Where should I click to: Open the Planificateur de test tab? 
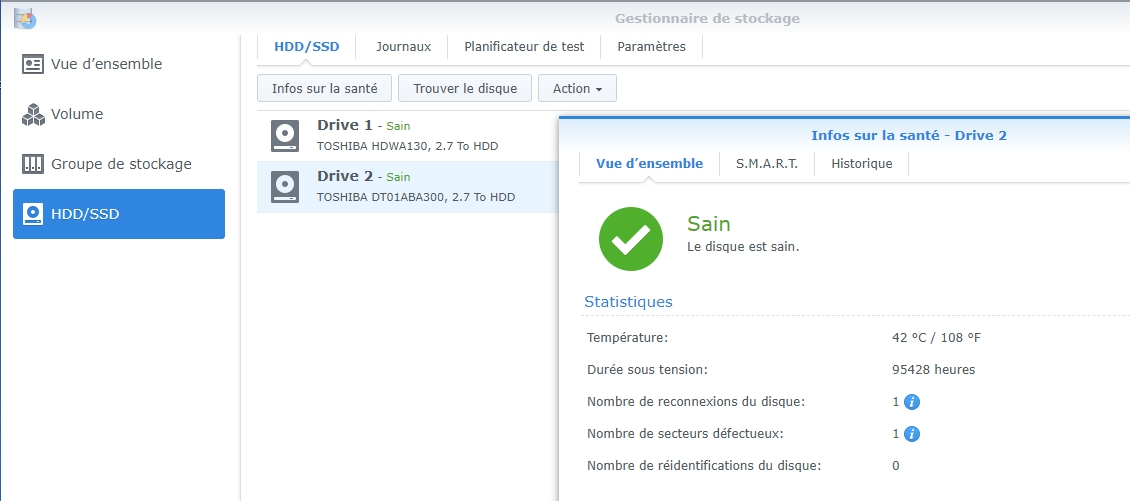click(x=524, y=47)
